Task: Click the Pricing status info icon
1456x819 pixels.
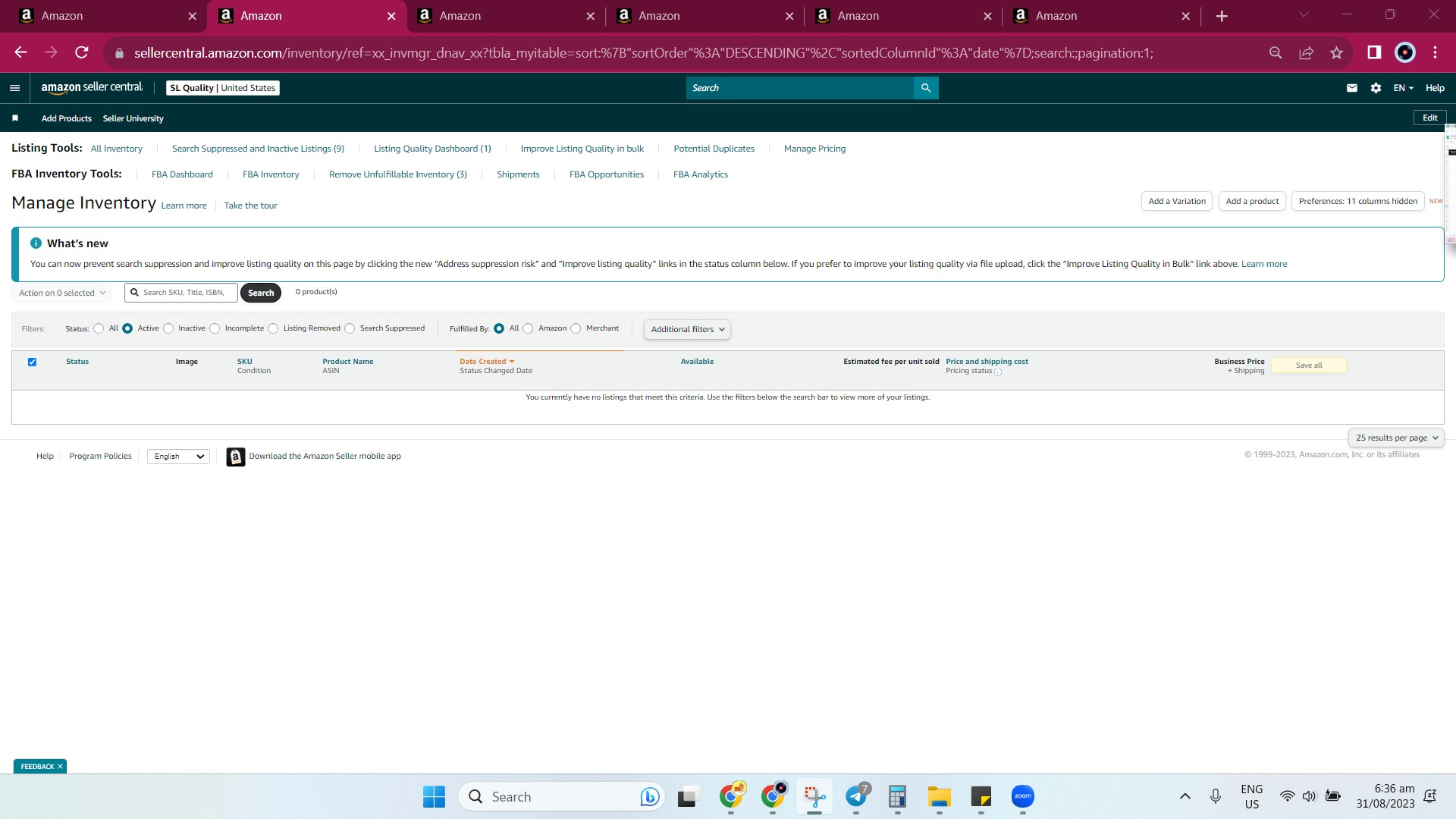Action: (998, 372)
